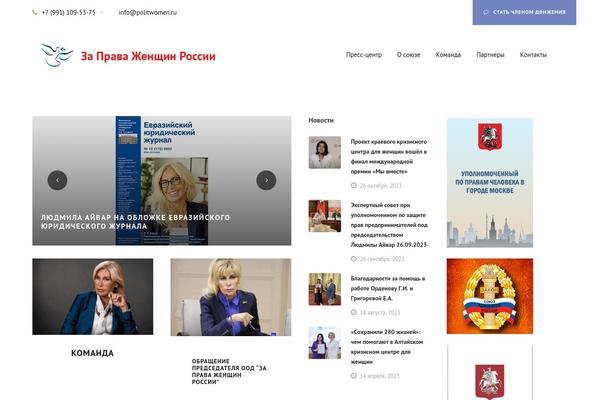The height and width of the screenshot is (400, 600).
Task: Open the О союзе menu item
Action: point(408,55)
